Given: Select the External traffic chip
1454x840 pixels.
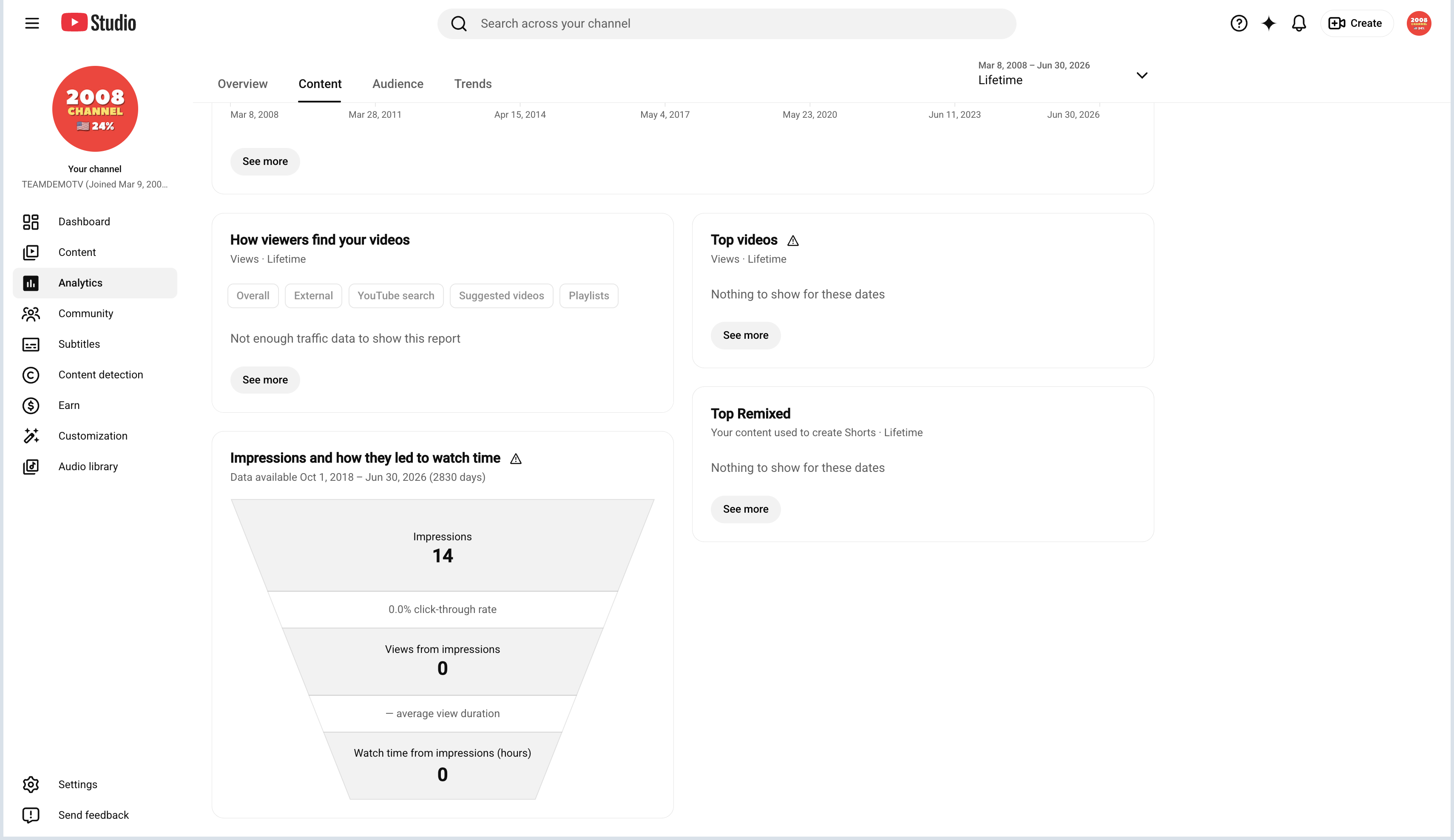Looking at the screenshot, I should pos(313,295).
